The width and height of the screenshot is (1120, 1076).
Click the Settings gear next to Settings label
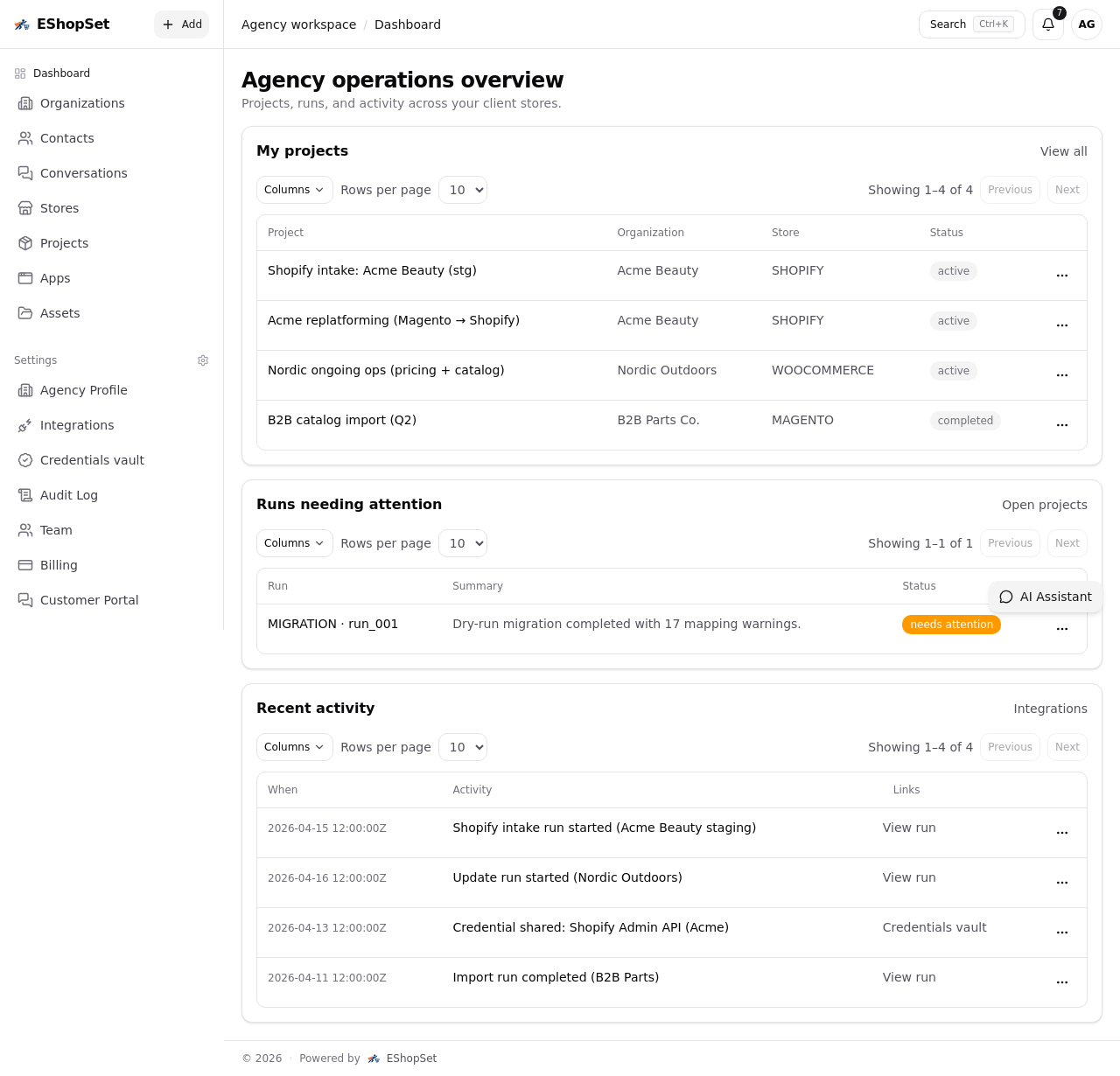point(203,360)
